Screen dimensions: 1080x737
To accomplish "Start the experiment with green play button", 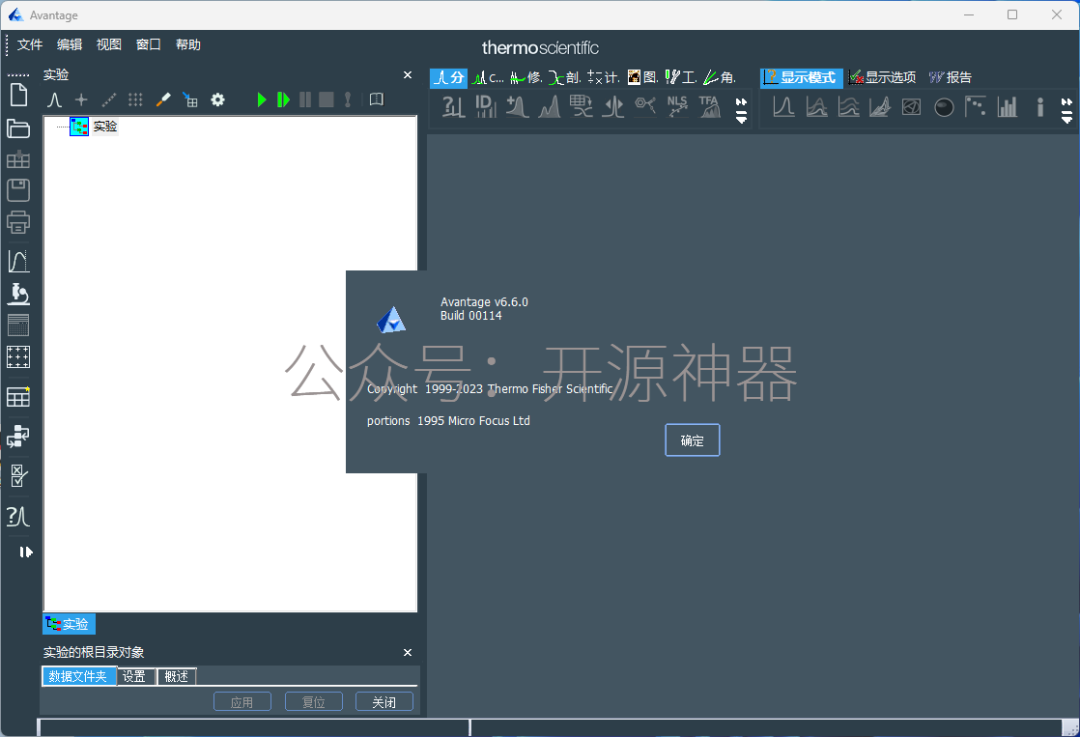I will click(x=262, y=100).
